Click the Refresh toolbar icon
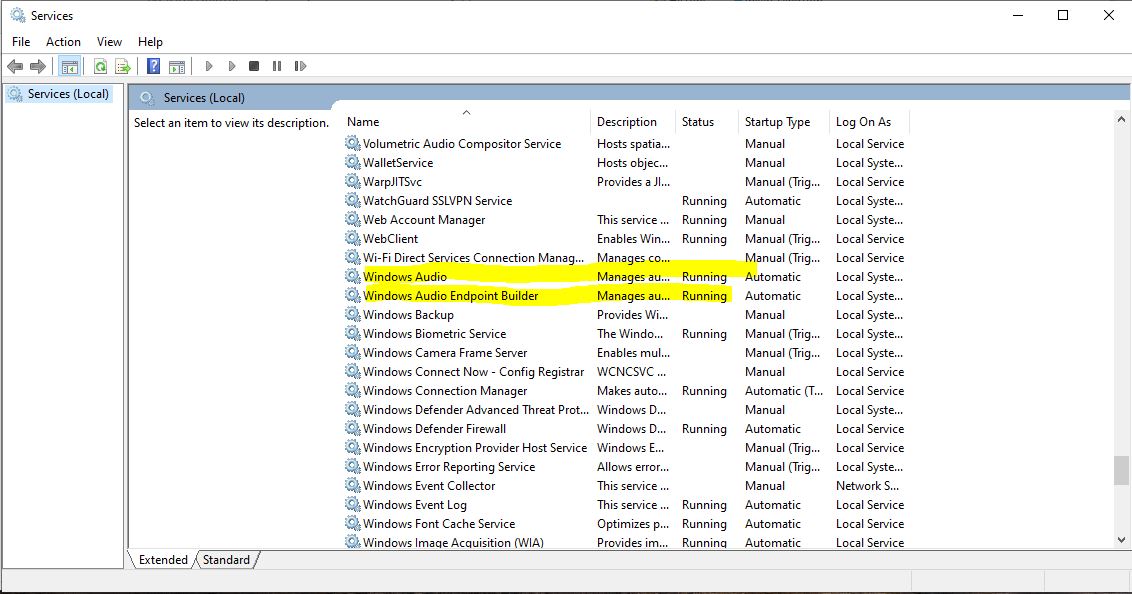 [100, 67]
